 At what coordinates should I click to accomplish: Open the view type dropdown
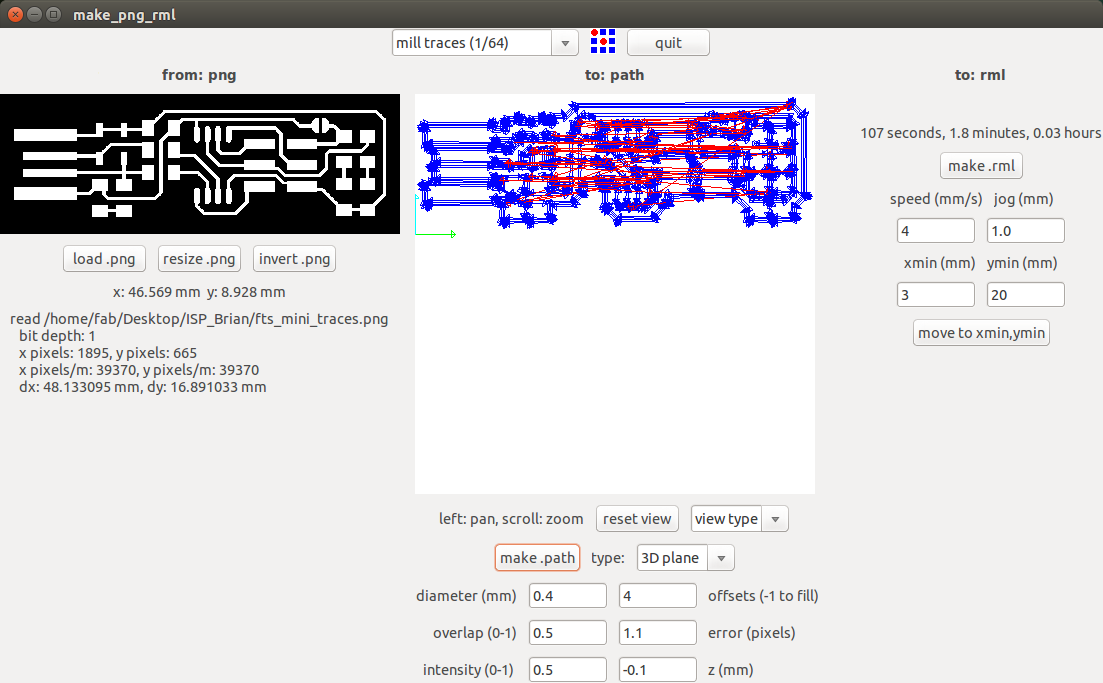(739, 519)
